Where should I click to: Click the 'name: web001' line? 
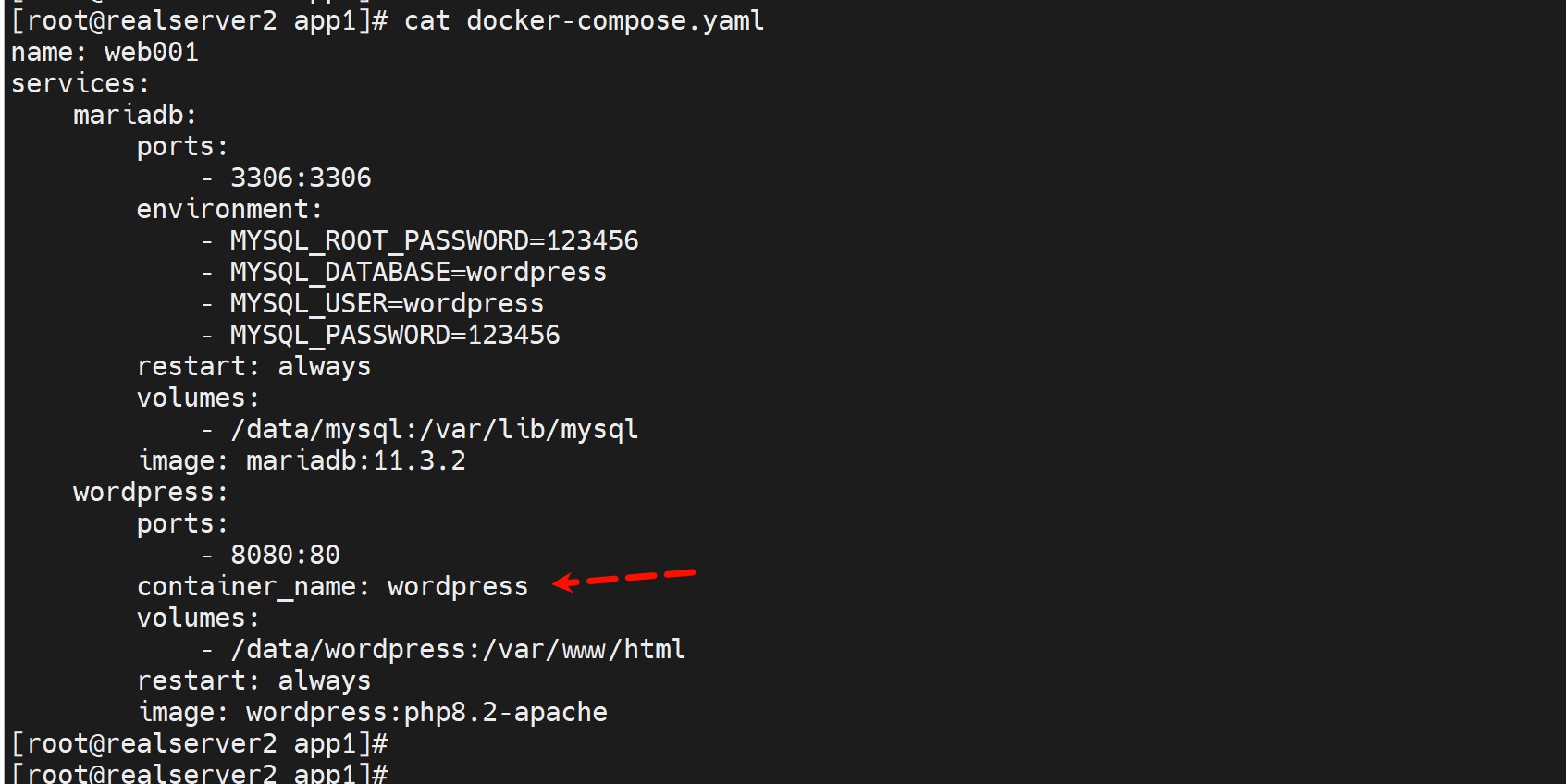tap(105, 53)
